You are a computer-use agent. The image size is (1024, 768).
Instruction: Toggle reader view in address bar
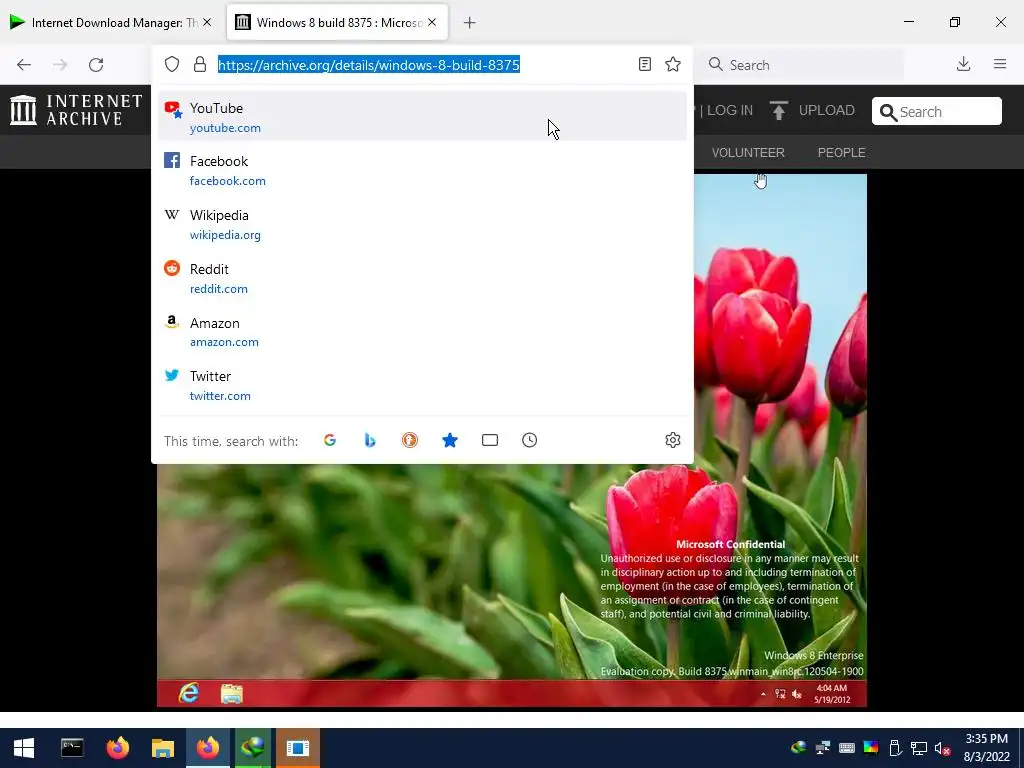coord(645,64)
